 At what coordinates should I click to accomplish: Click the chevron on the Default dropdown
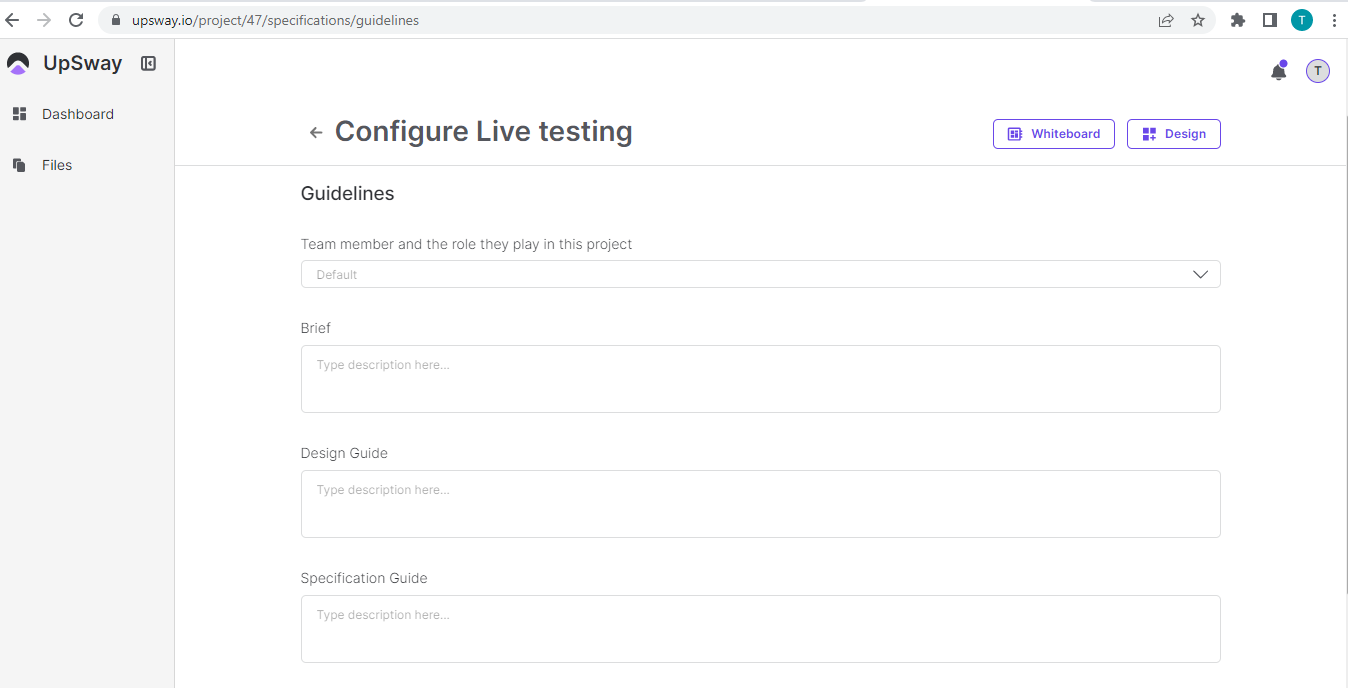coord(1200,274)
